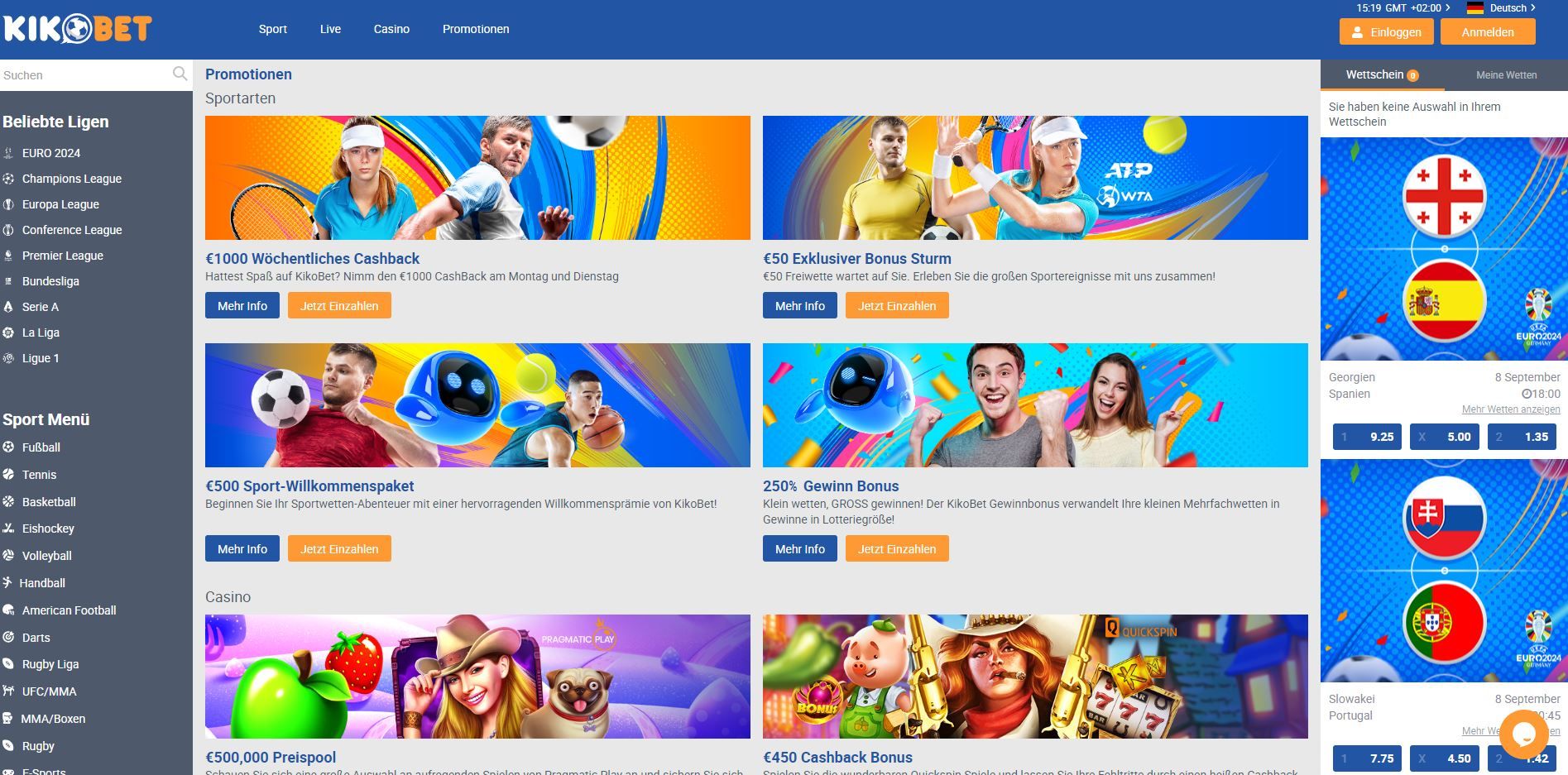Click the UFC/MMA icon
1568x775 pixels.
(x=8, y=691)
